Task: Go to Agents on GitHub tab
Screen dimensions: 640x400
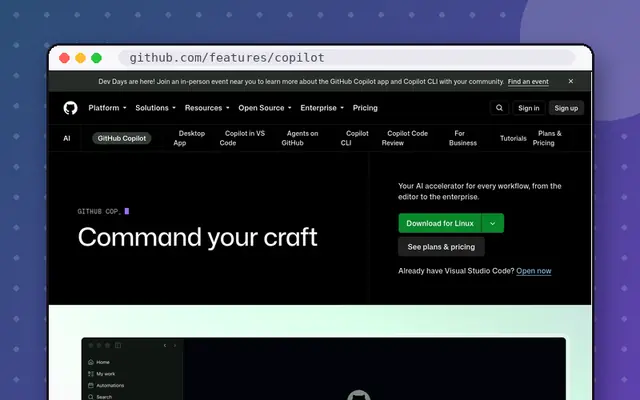Action: click(x=300, y=138)
